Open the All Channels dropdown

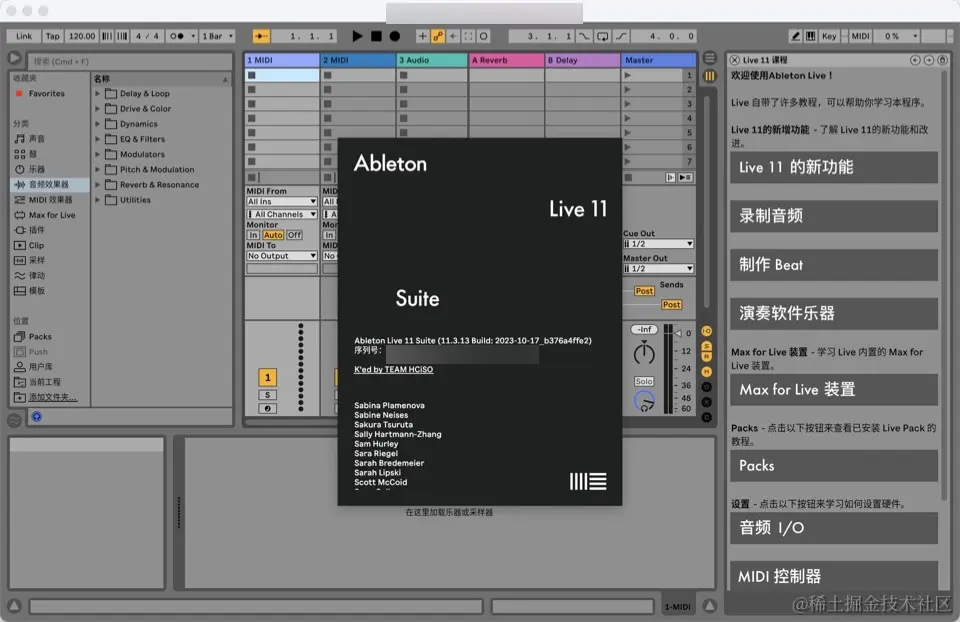[x=282, y=214]
